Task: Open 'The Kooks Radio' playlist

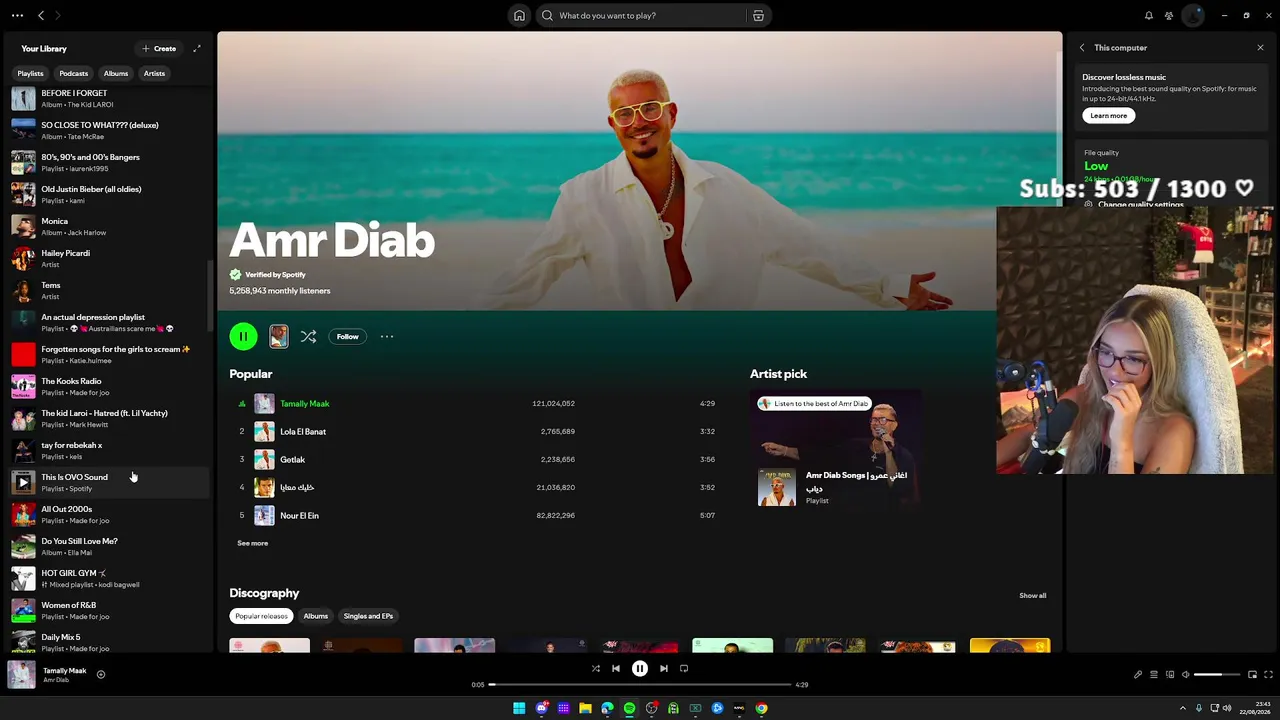Action: click(108, 385)
